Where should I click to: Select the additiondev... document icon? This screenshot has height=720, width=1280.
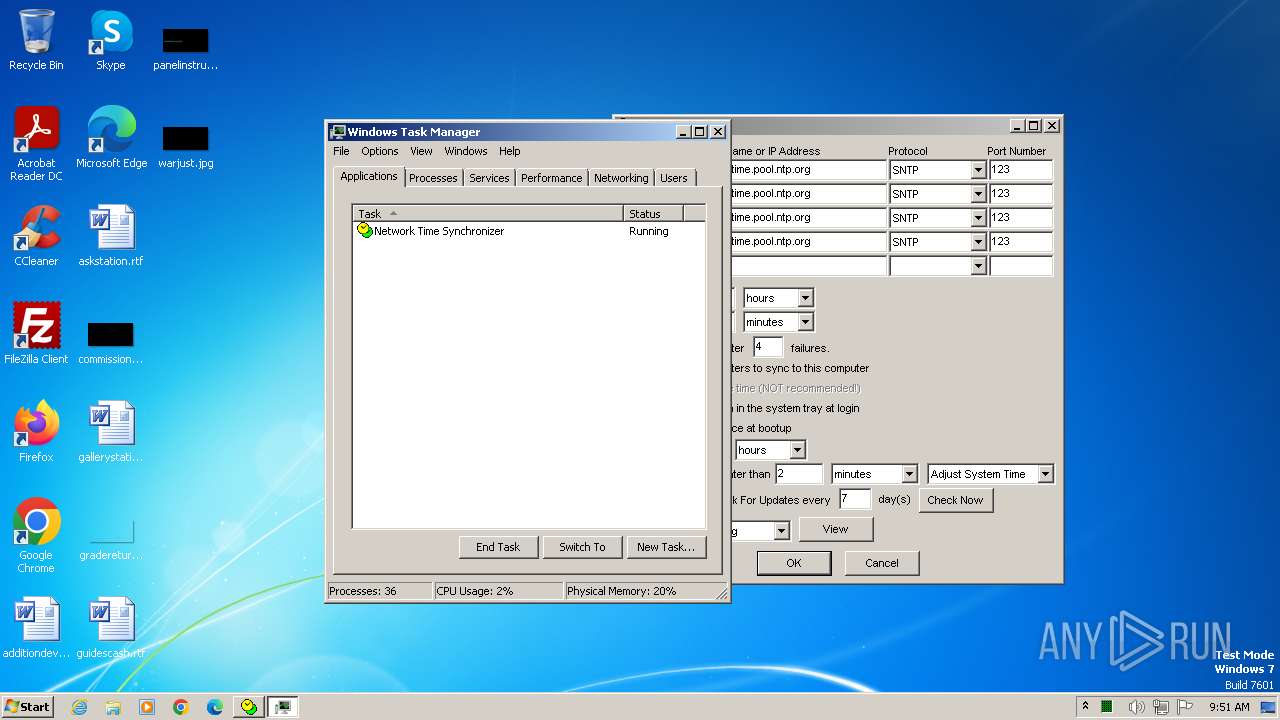coord(36,628)
